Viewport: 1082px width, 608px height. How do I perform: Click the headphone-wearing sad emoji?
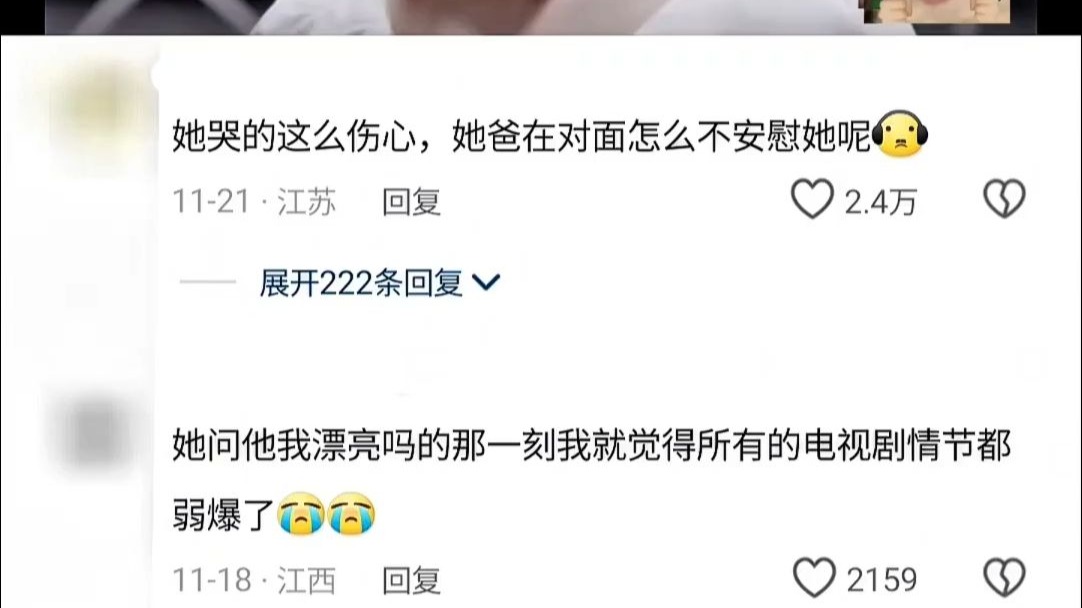pos(899,134)
